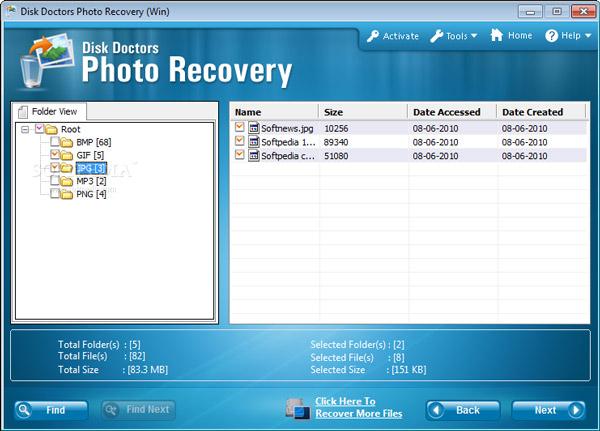Check the PNG [4] folder checkbox
Screen dimensions: 600x431
tap(55, 194)
